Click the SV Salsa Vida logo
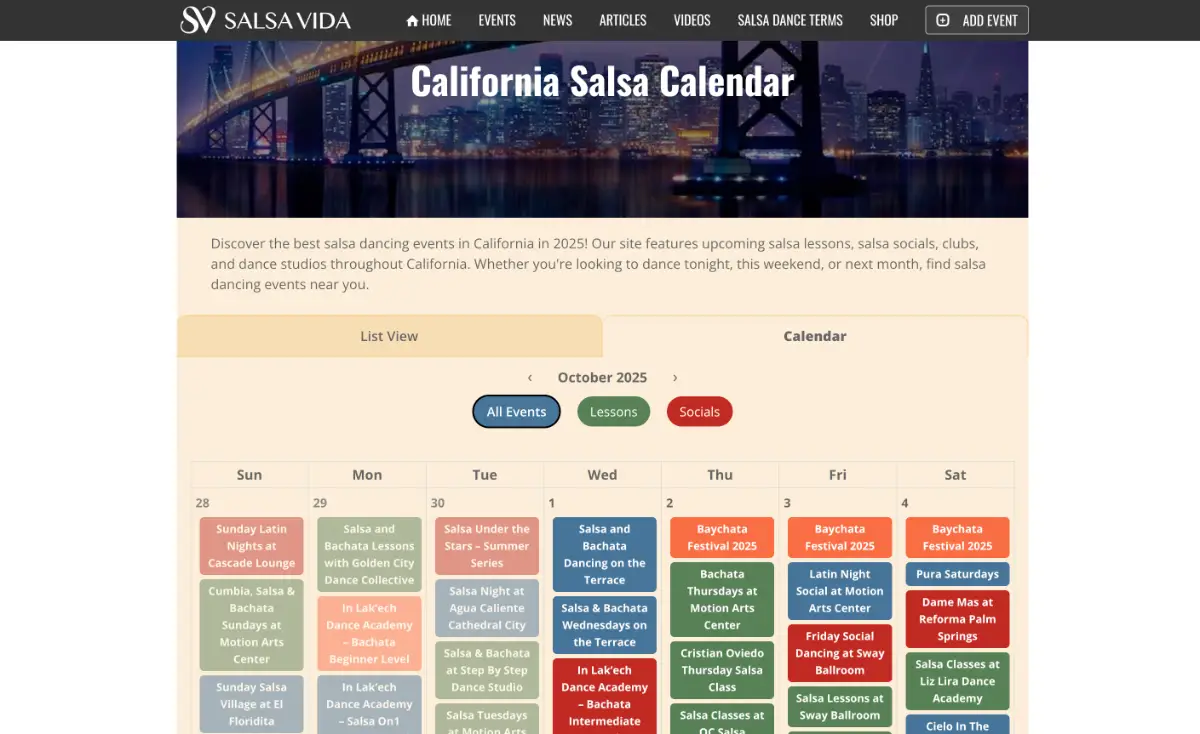The image size is (1200, 734). click(x=265, y=19)
